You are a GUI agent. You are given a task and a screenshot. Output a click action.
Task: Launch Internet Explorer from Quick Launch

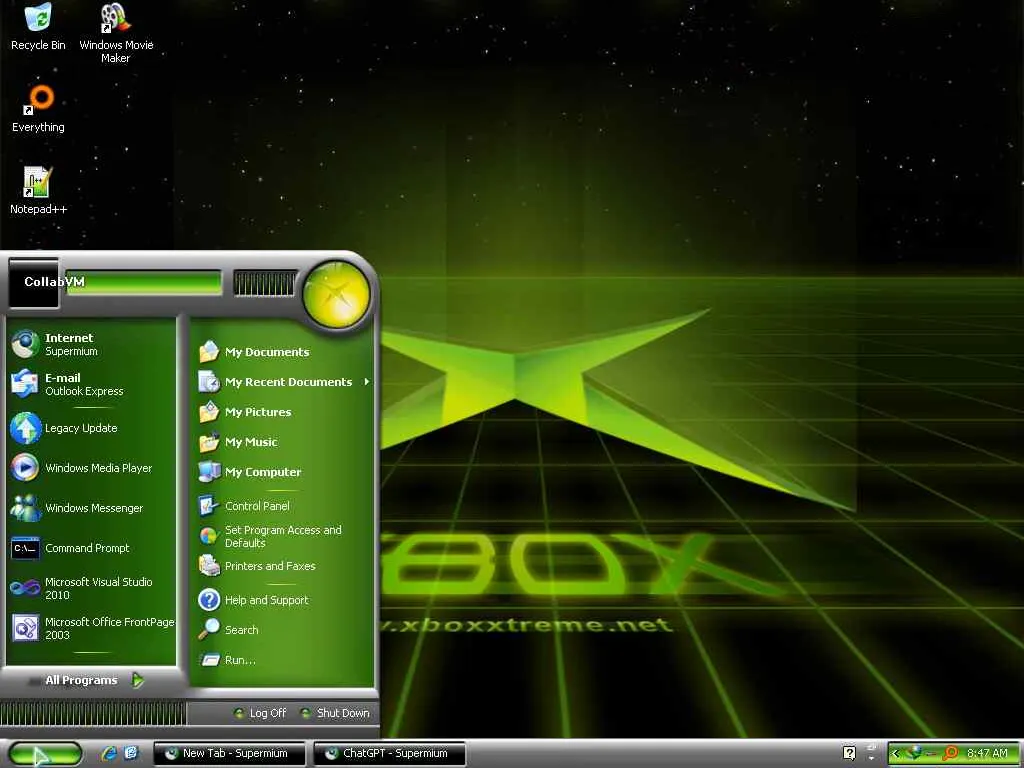tap(109, 754)
